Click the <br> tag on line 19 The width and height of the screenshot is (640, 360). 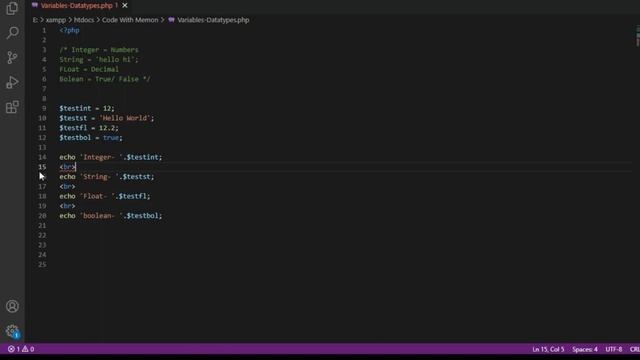67,206
